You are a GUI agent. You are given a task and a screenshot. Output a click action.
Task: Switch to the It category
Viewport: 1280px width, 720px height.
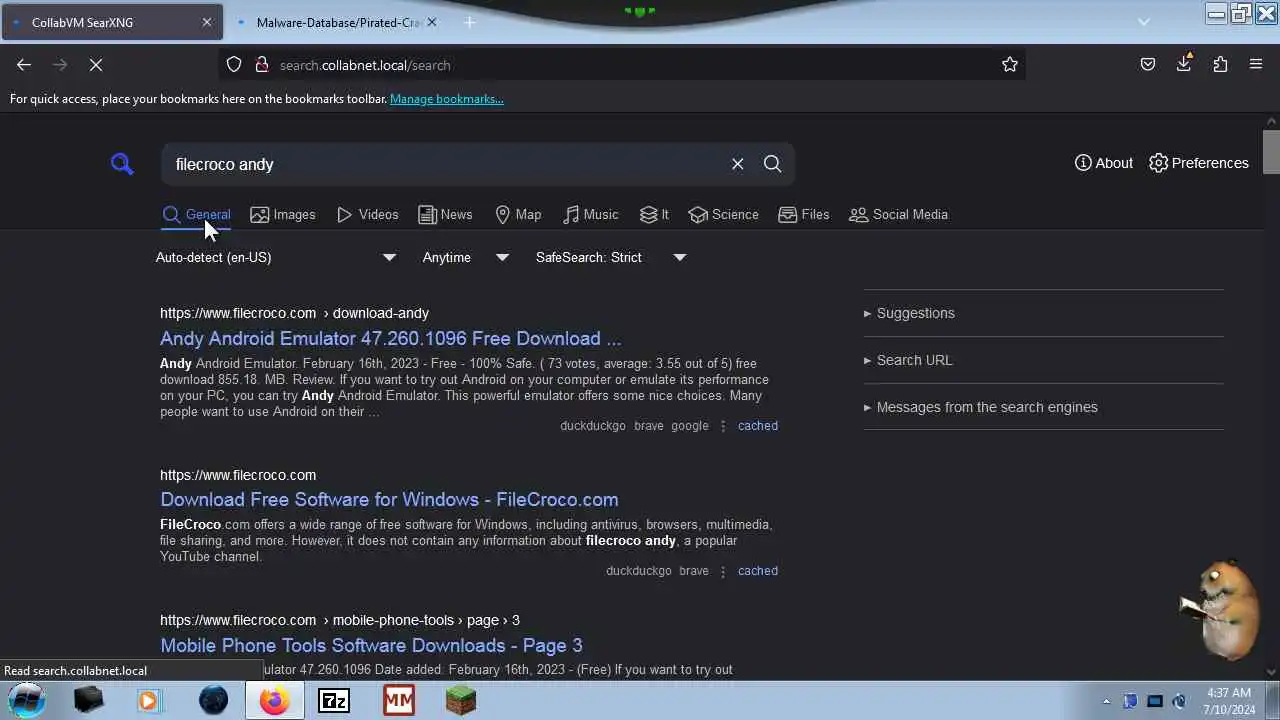(x=654, y=214)
